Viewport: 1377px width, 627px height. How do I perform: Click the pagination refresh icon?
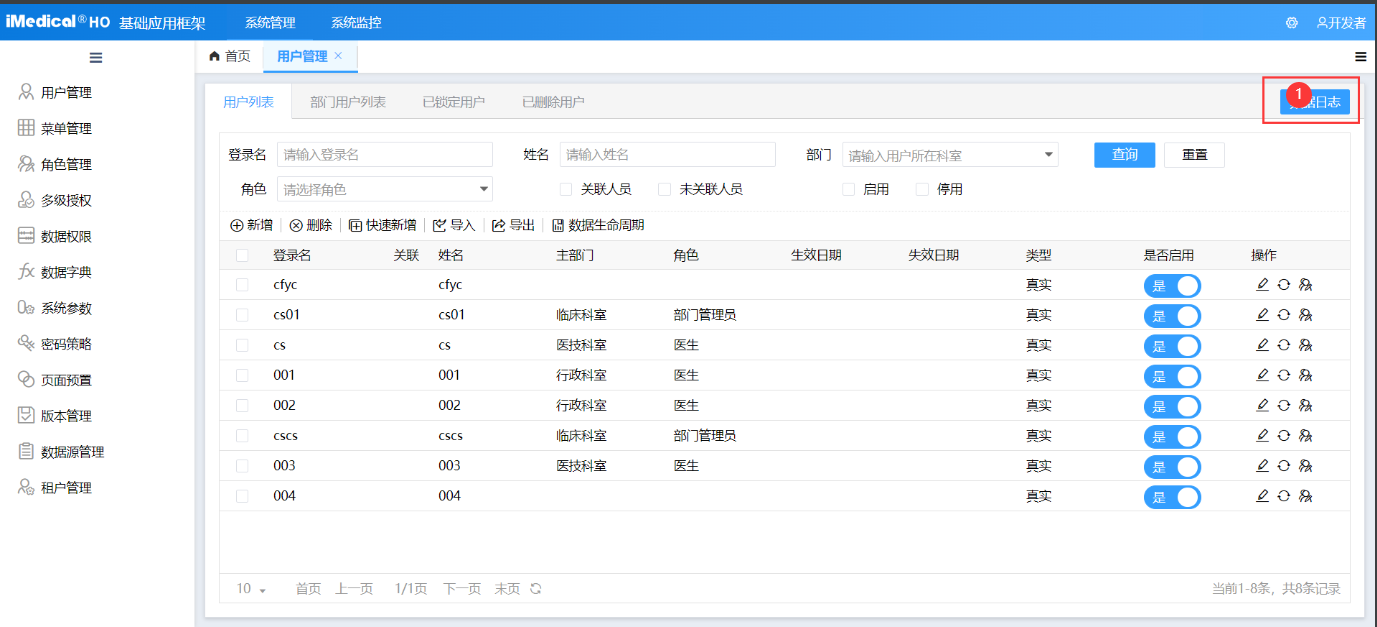536,589
